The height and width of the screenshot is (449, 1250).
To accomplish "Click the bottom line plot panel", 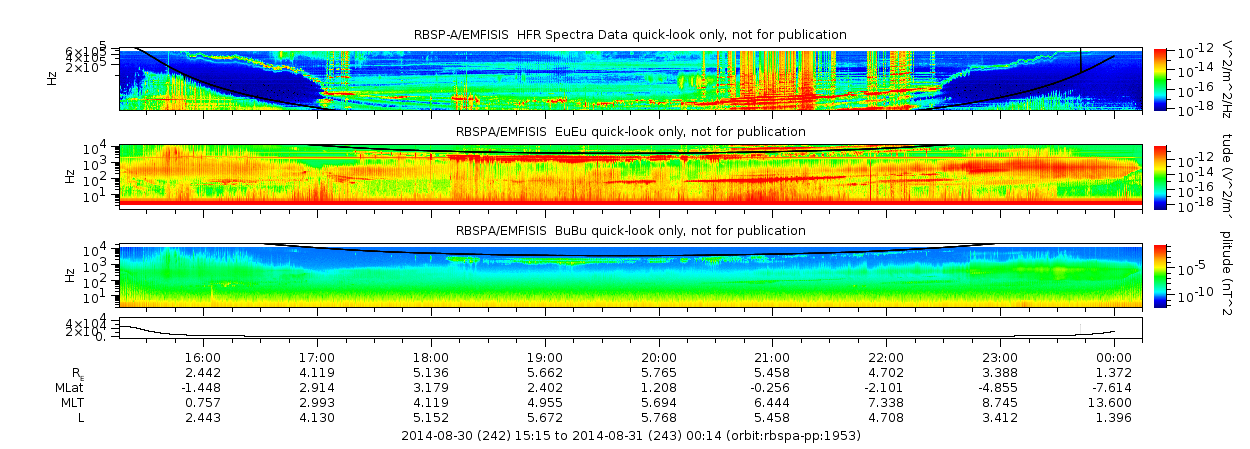I will click(630, 328).
